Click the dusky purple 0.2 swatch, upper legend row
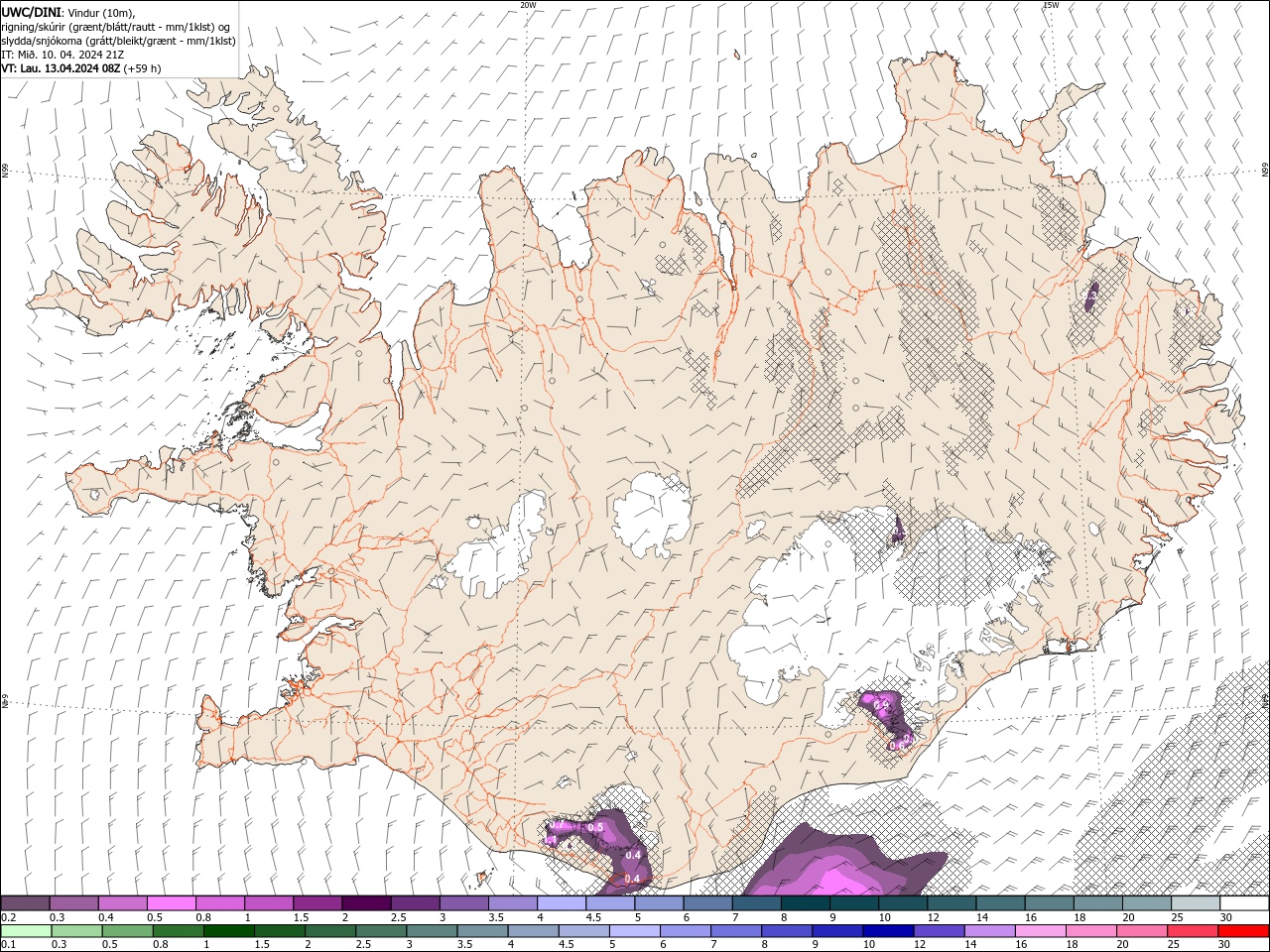 click(25, 903)
